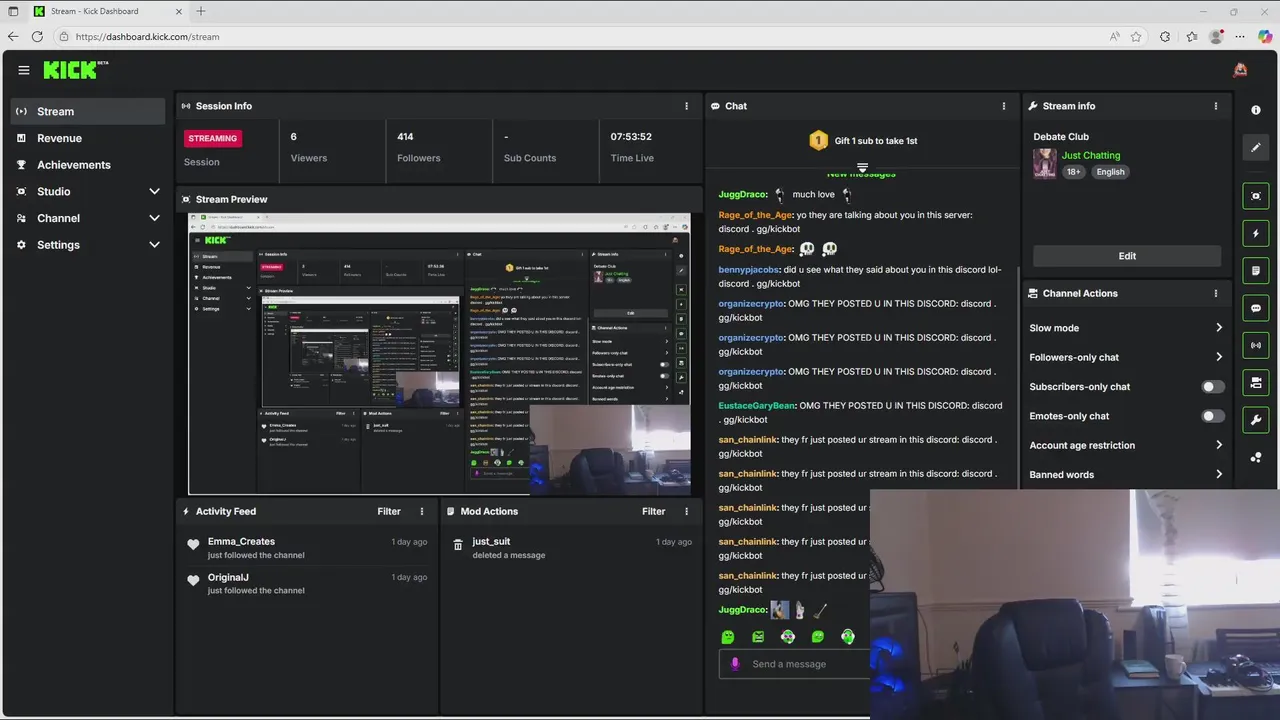1280x720 pixels.
Task: Open Banned words options
Action: [x=1126, y=474]
